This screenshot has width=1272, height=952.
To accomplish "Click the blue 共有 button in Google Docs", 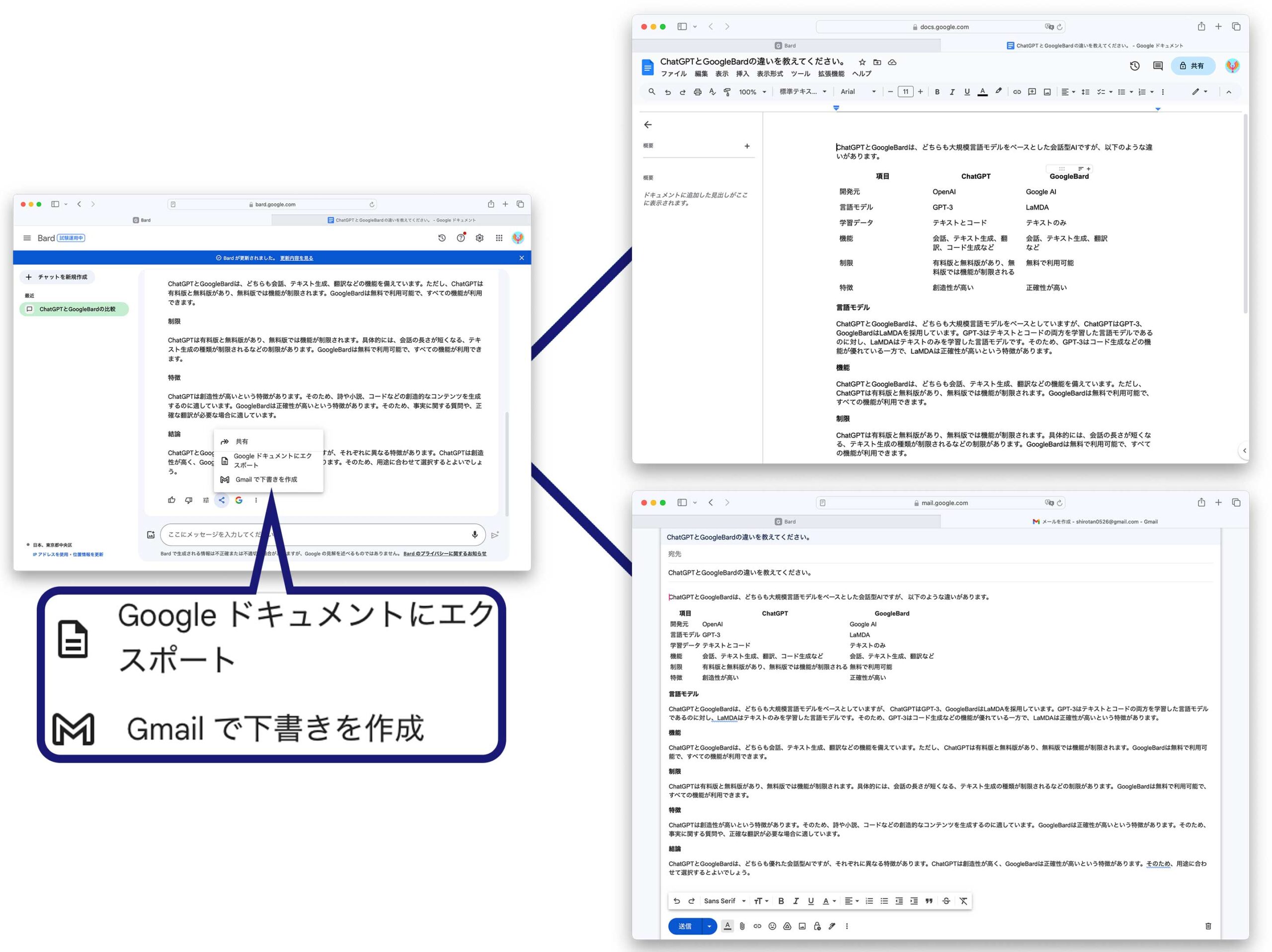I will click(1192, 66).
